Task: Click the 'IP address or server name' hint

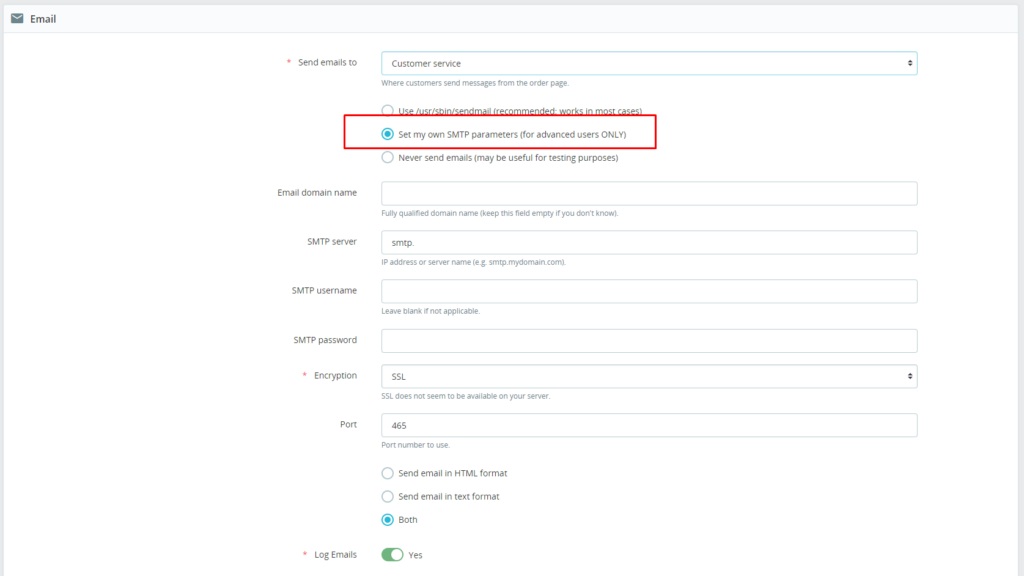Action: click(473, 262)
